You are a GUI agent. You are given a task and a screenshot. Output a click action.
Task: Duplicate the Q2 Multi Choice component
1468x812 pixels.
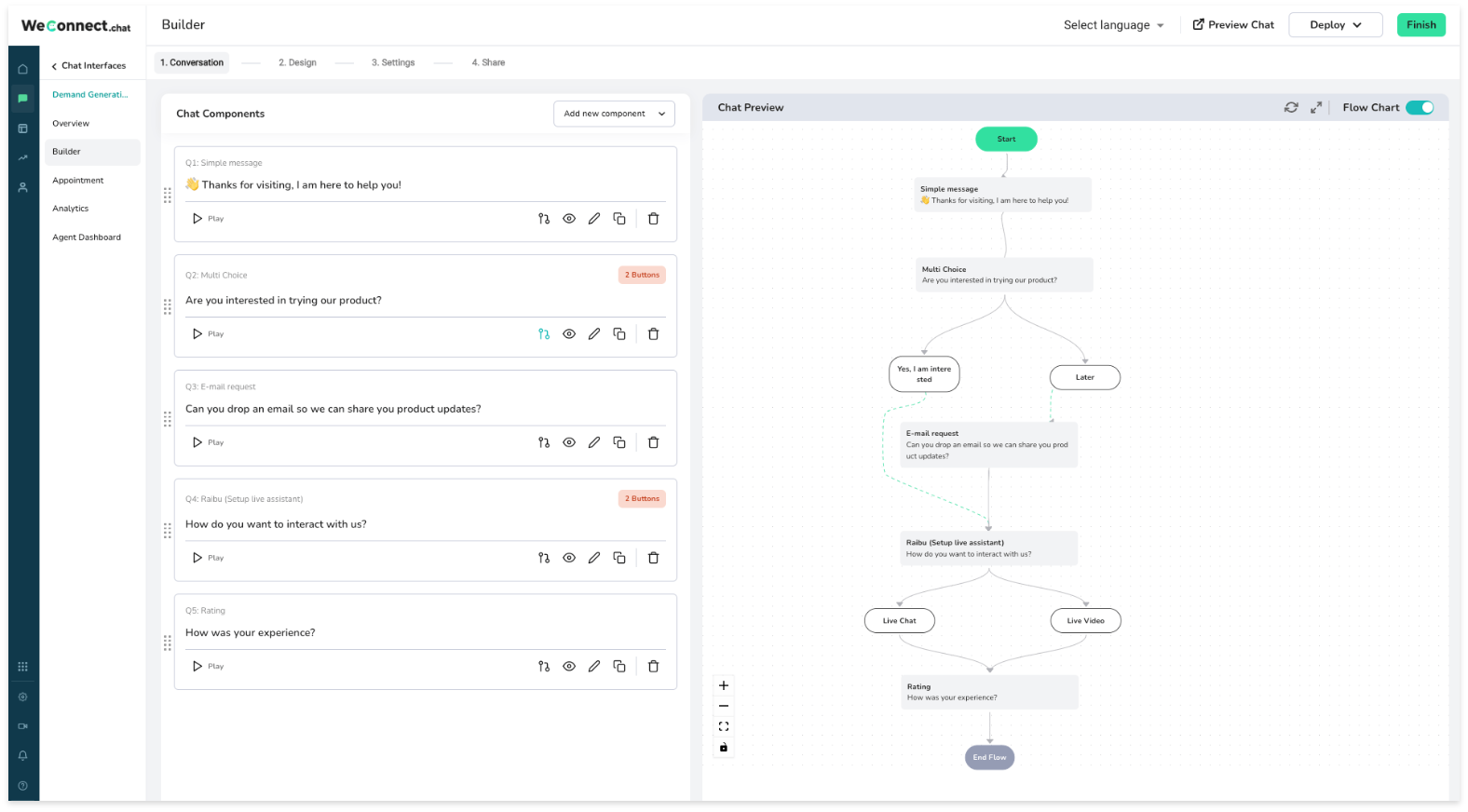(x=619, y=334)
